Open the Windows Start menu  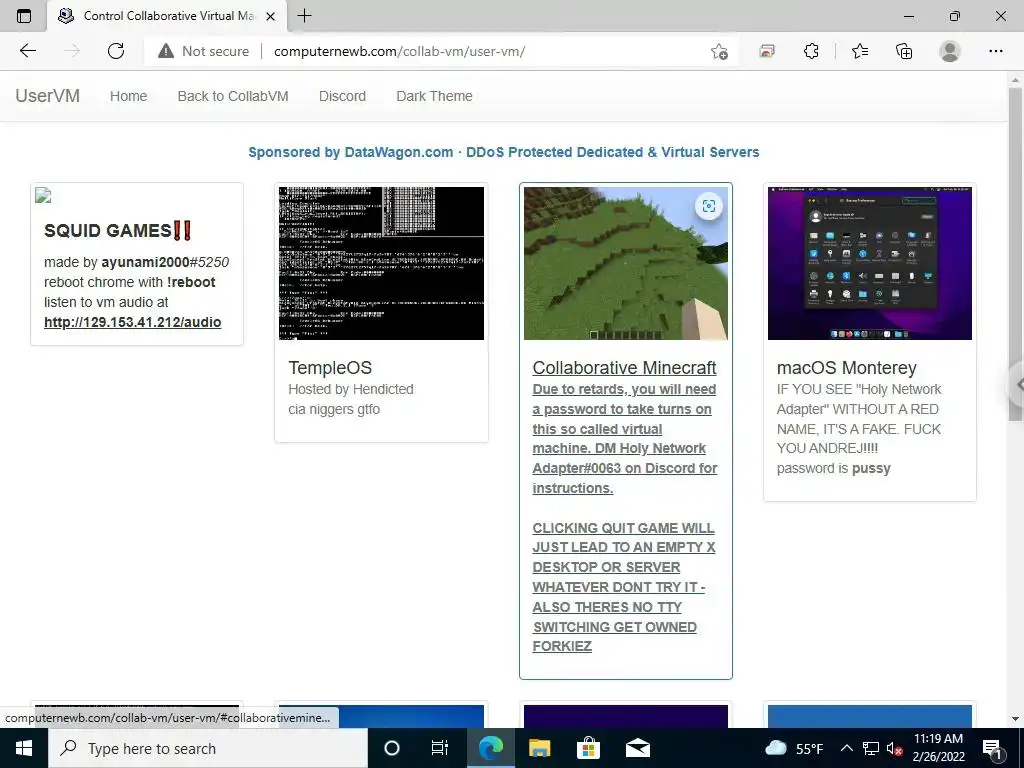click(x=24, y=748)
